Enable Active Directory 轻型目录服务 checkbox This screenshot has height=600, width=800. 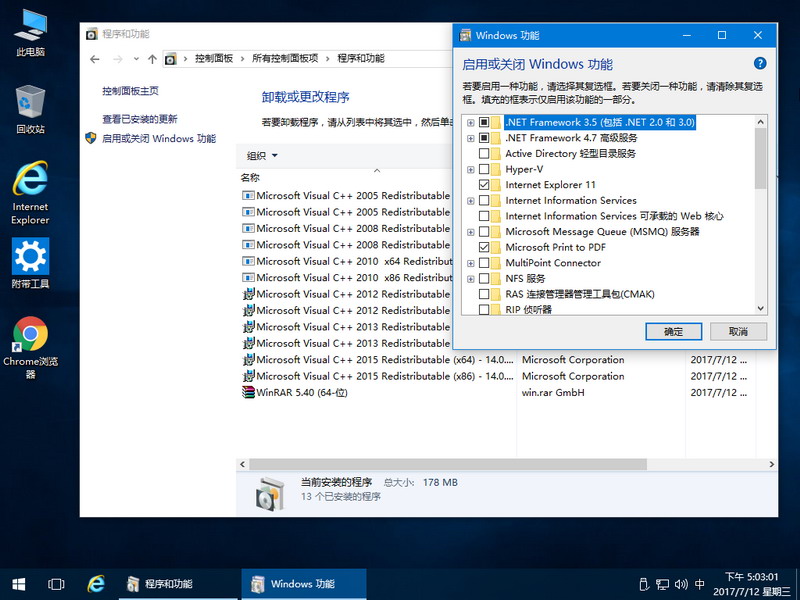pos(484,153)
